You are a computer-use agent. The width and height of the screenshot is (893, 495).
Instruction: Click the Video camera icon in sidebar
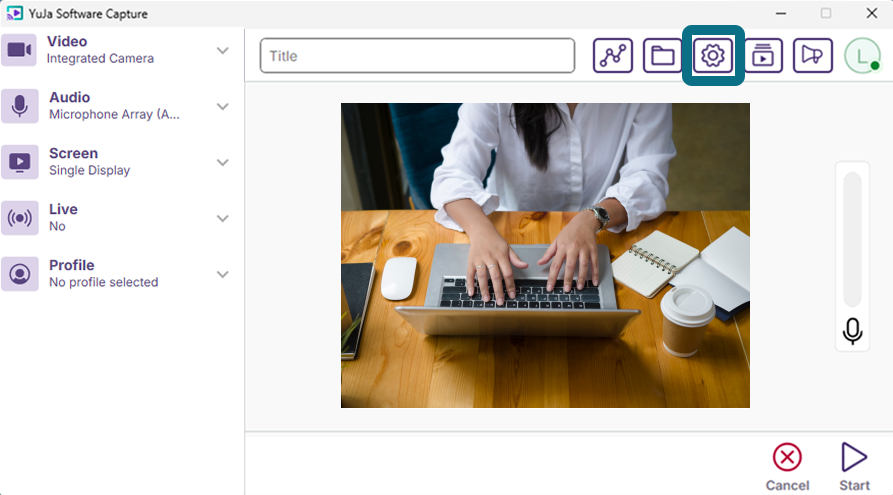pos(19,50)
